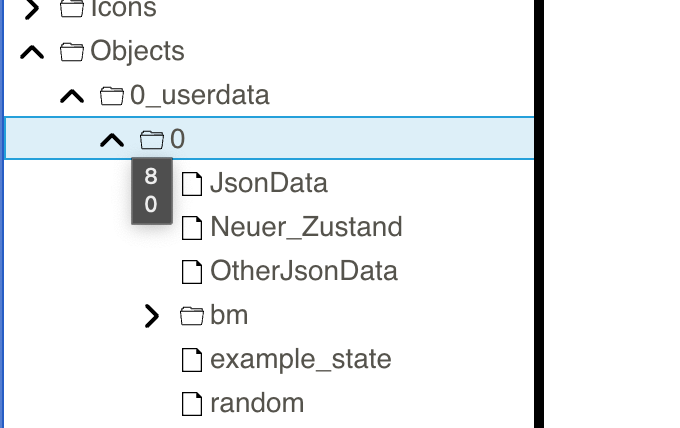This screenshot has height=428, width=680.
Task: Select the OtherJsonData state label
Action: [x=303, y=272]
